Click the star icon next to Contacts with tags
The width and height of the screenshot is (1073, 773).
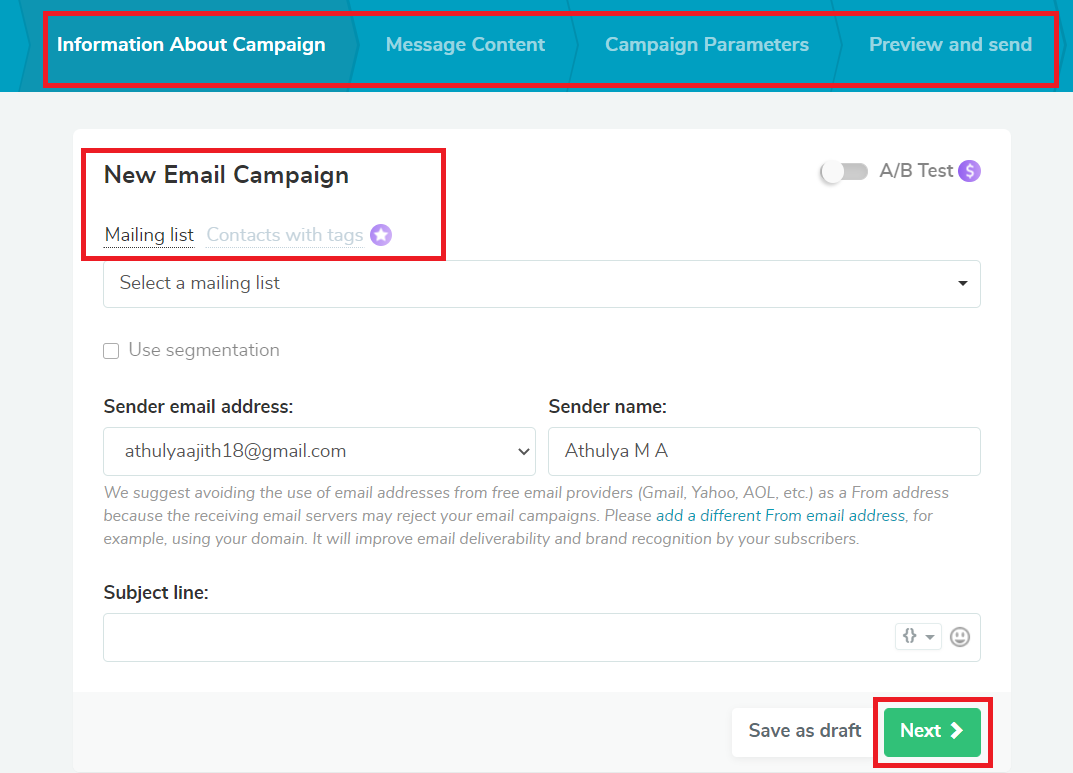click(381, 235)
